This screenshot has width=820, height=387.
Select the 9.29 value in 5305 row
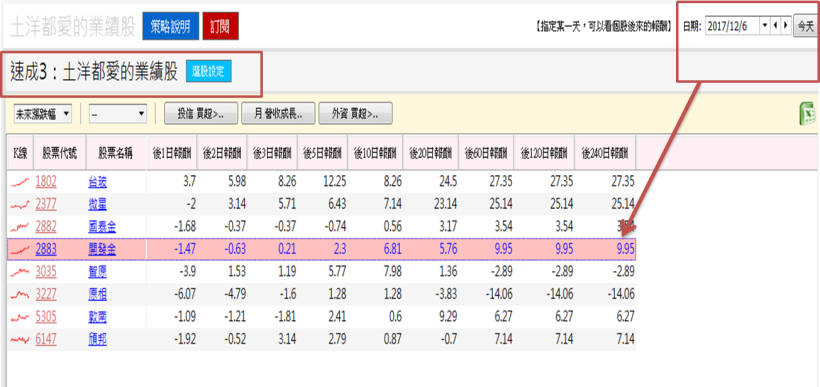447,317
